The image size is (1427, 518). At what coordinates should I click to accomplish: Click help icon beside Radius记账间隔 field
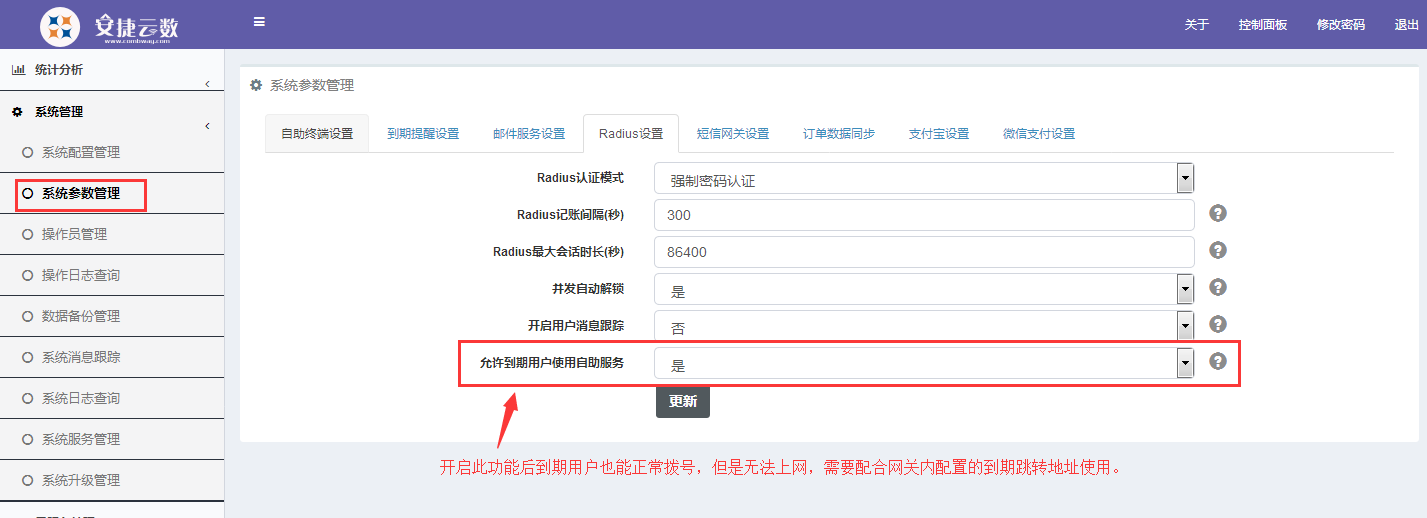click(x=1217, y=213)
